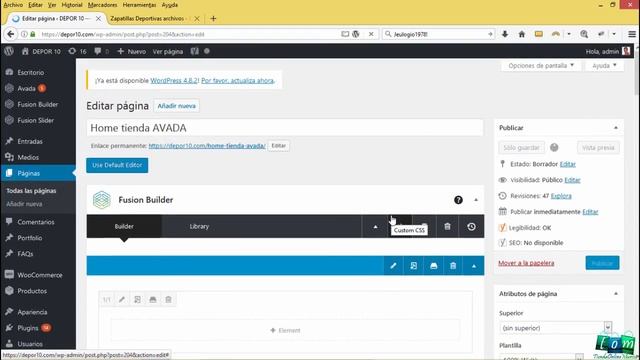
Task: Open Fusion Builder in the sidebar
Action: tap(38, 104)
